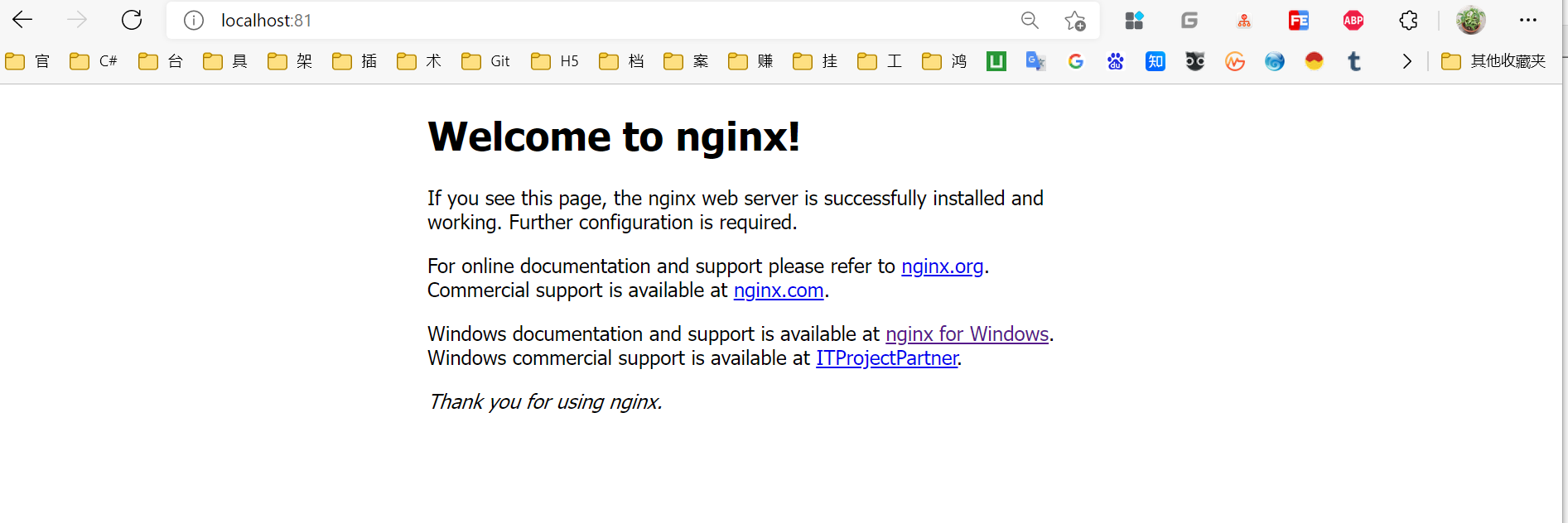Open the ITProjectPartner link

click(x=887, y=358)
